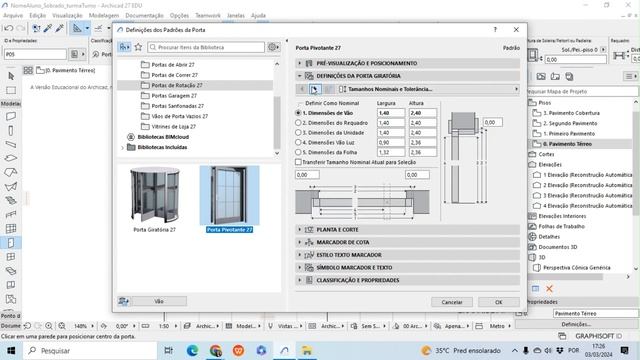Select the Wall tool in toolbox
The image size is (640, 360).
click(x=11, y=116)
